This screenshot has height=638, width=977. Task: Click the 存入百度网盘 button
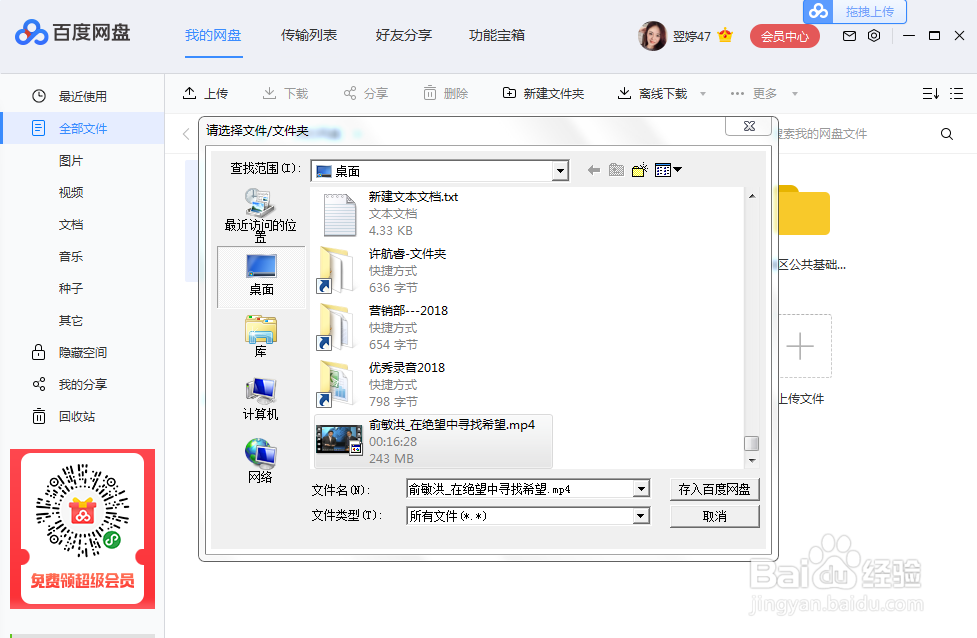(x=715, y=489)
